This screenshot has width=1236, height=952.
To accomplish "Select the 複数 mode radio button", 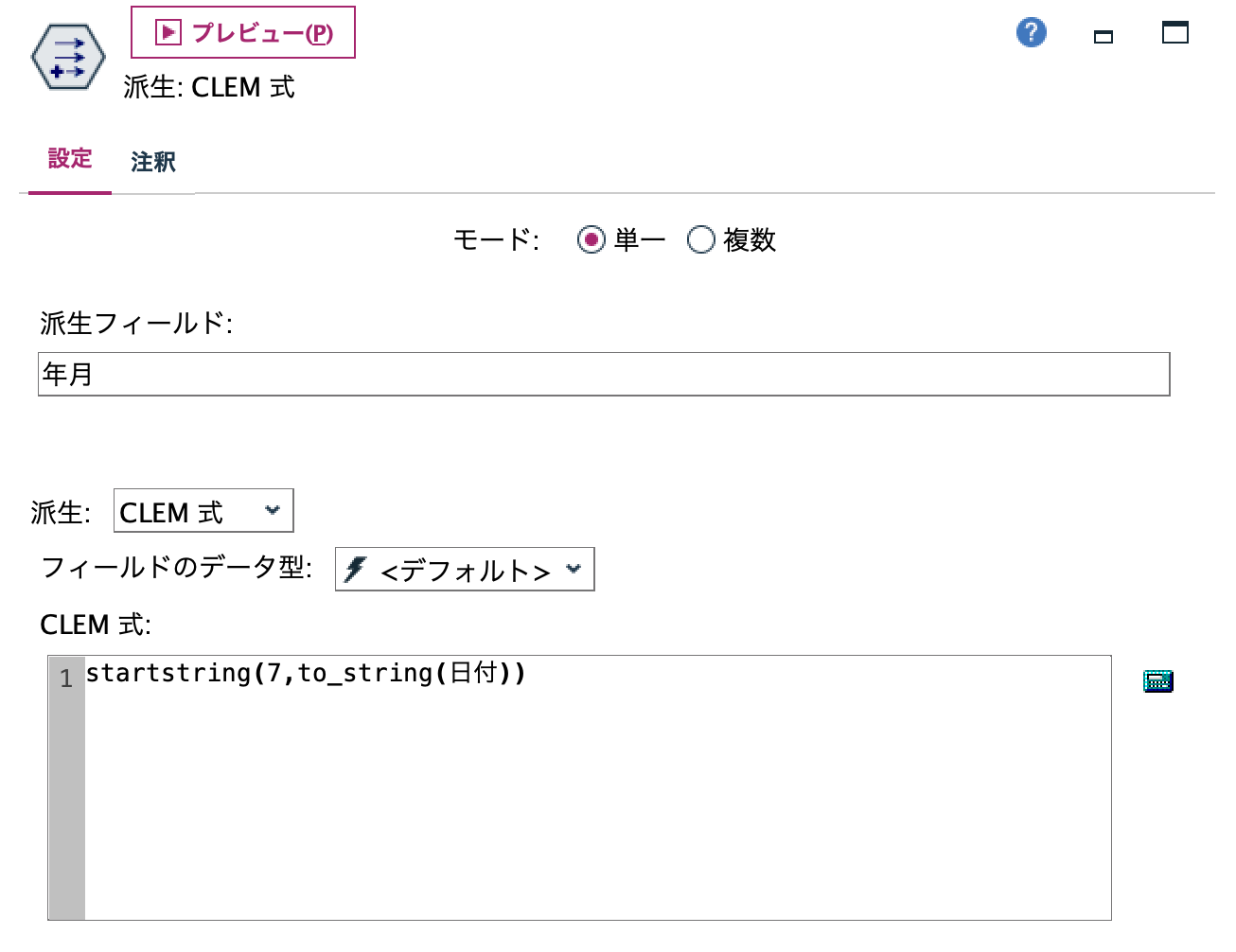I will click(x=701, y=240).
